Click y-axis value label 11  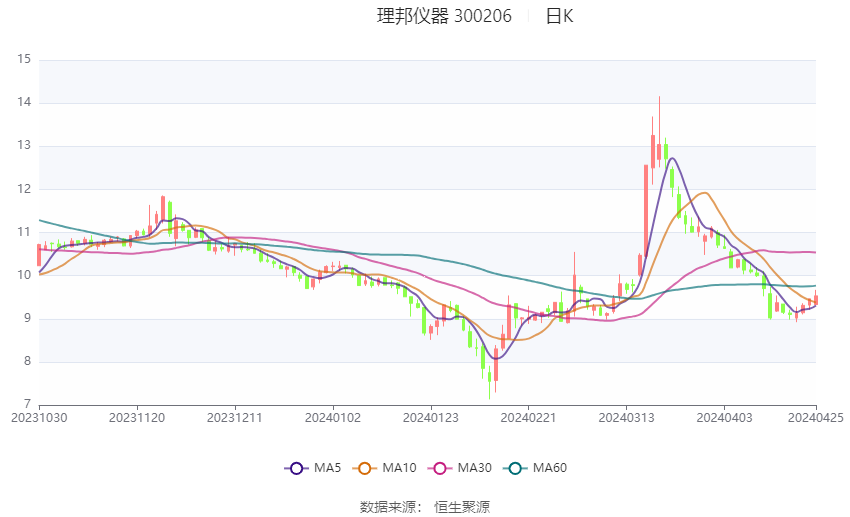coord(24,232)
